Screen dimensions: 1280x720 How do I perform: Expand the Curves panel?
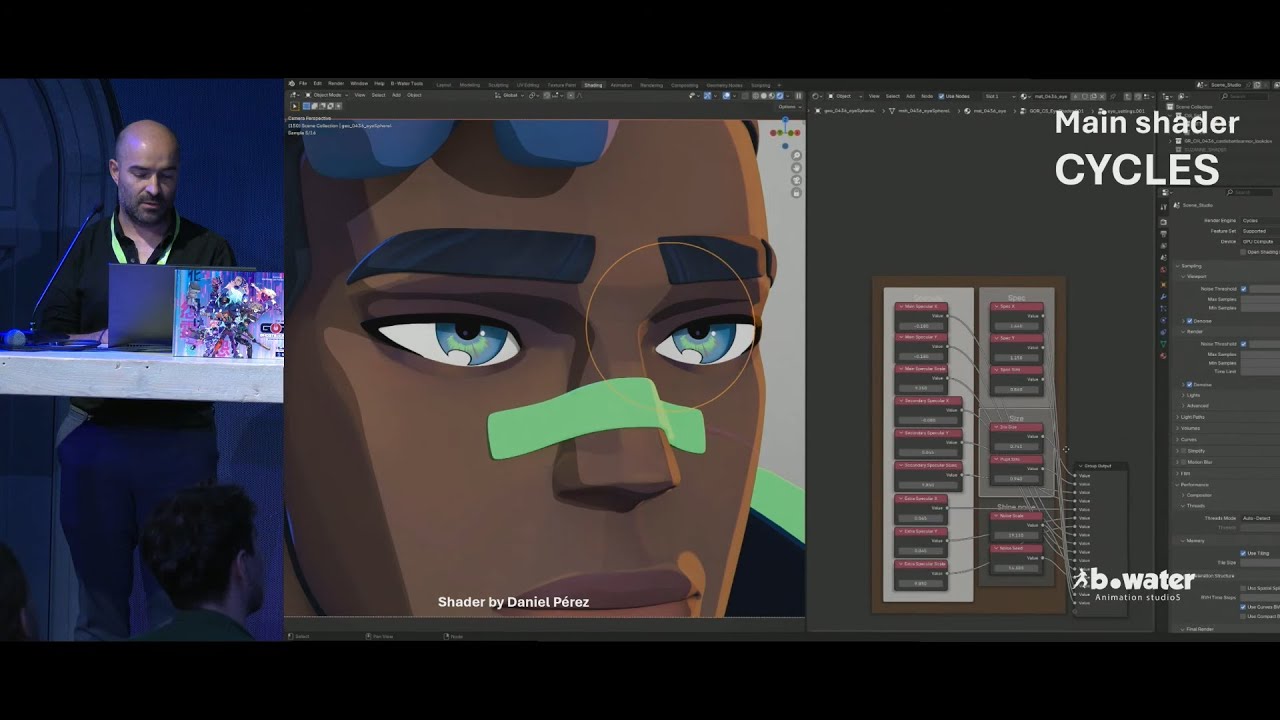1186,440
